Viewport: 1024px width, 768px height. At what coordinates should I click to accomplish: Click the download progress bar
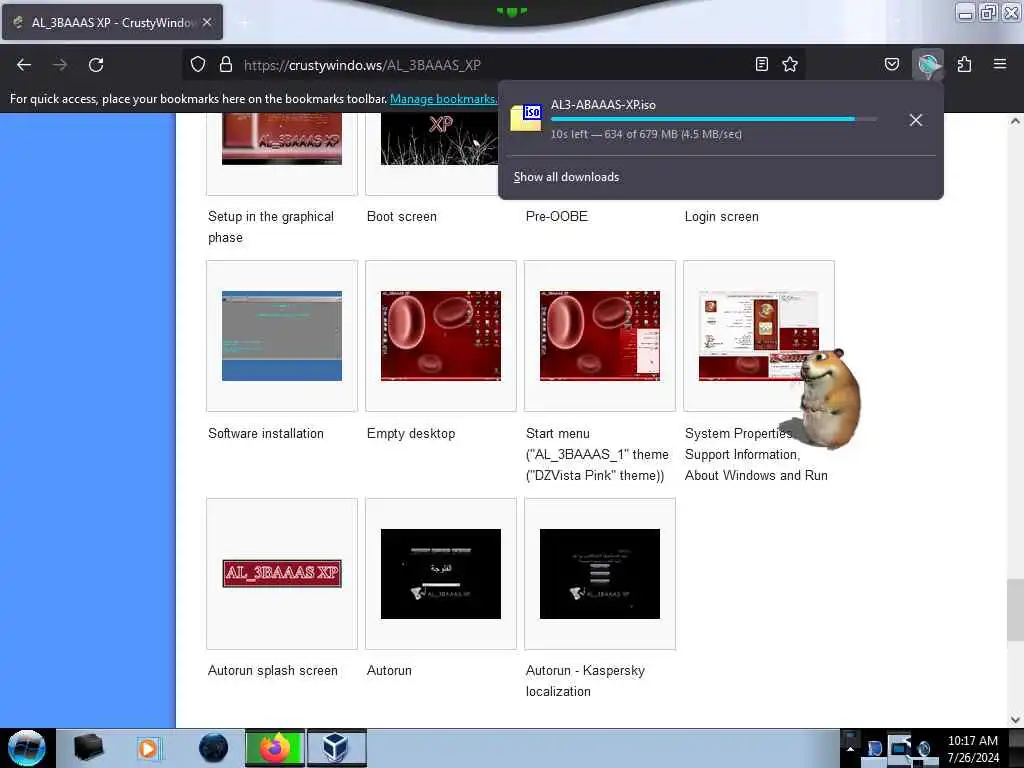point(714,119)
